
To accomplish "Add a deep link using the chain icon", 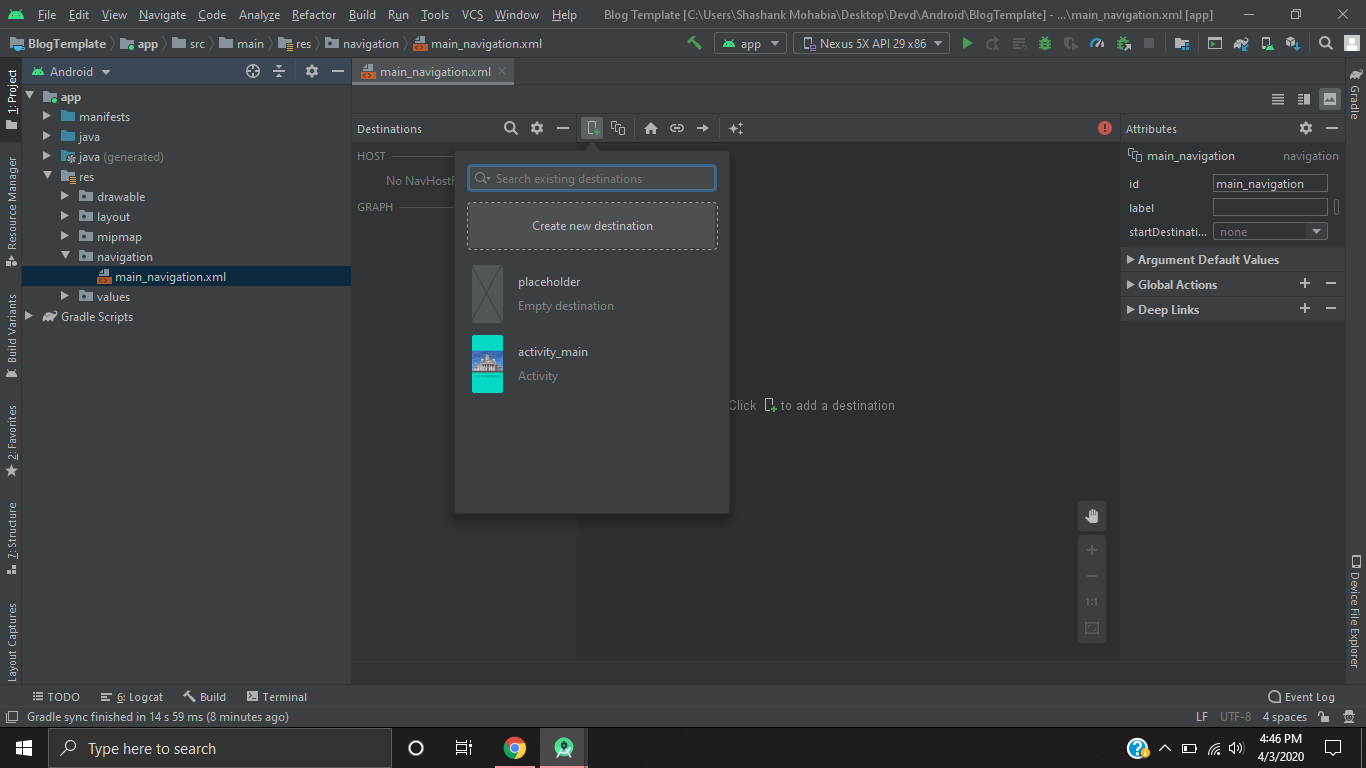I will coord(677,128).
